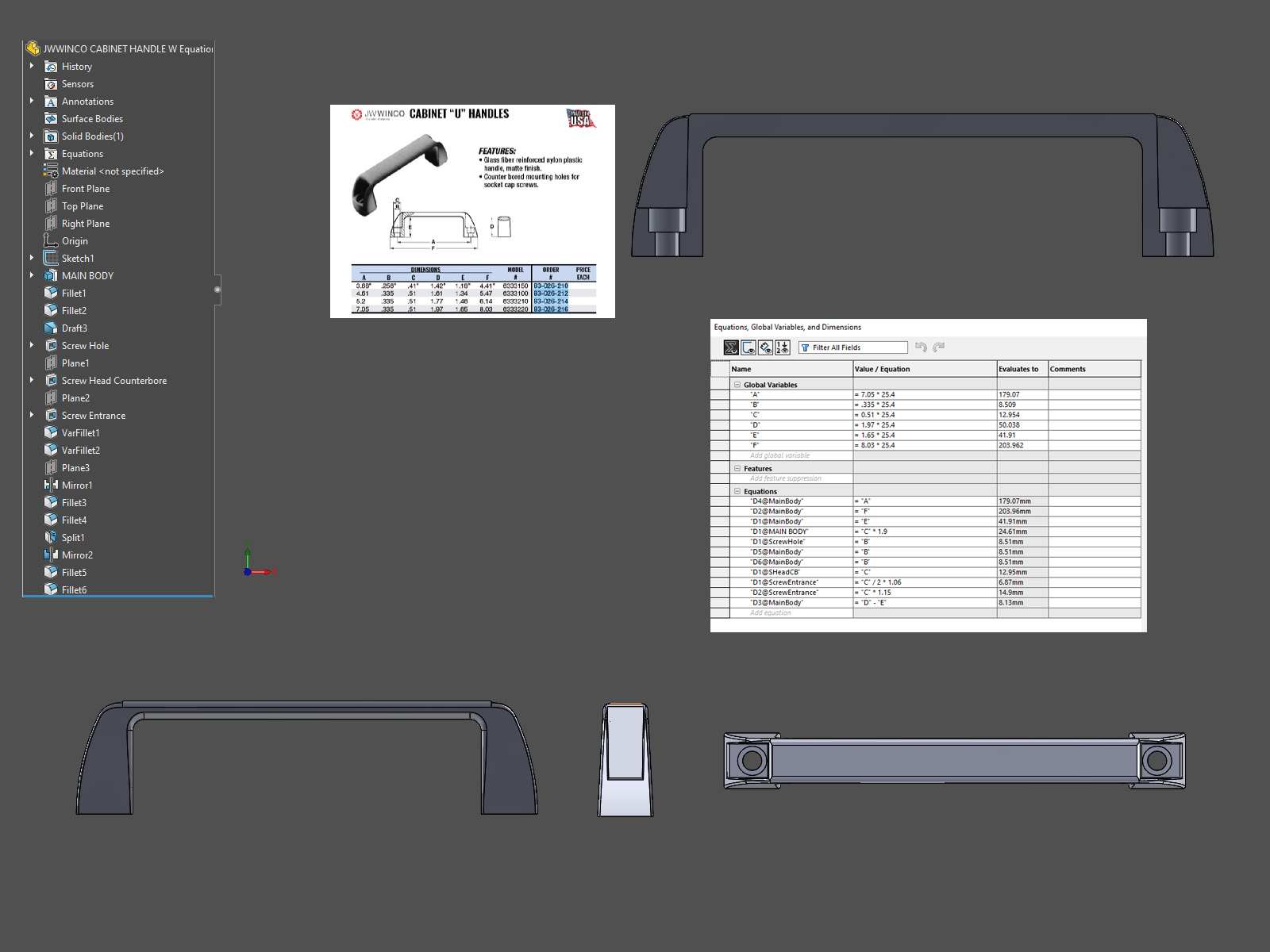The width and height of the screenshot is (1270, 952).
Task: Click the Comments column header
Action: pyautogui.click(x=1095, y=369)
